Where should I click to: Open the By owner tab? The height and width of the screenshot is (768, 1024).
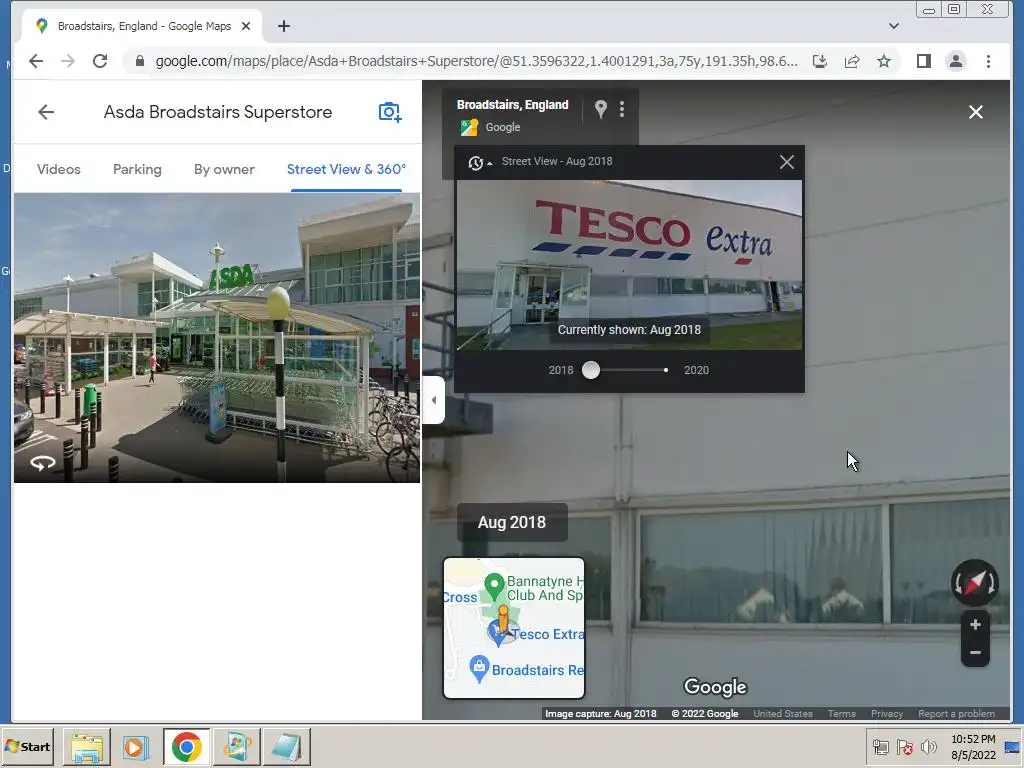(x=224, y=169)
